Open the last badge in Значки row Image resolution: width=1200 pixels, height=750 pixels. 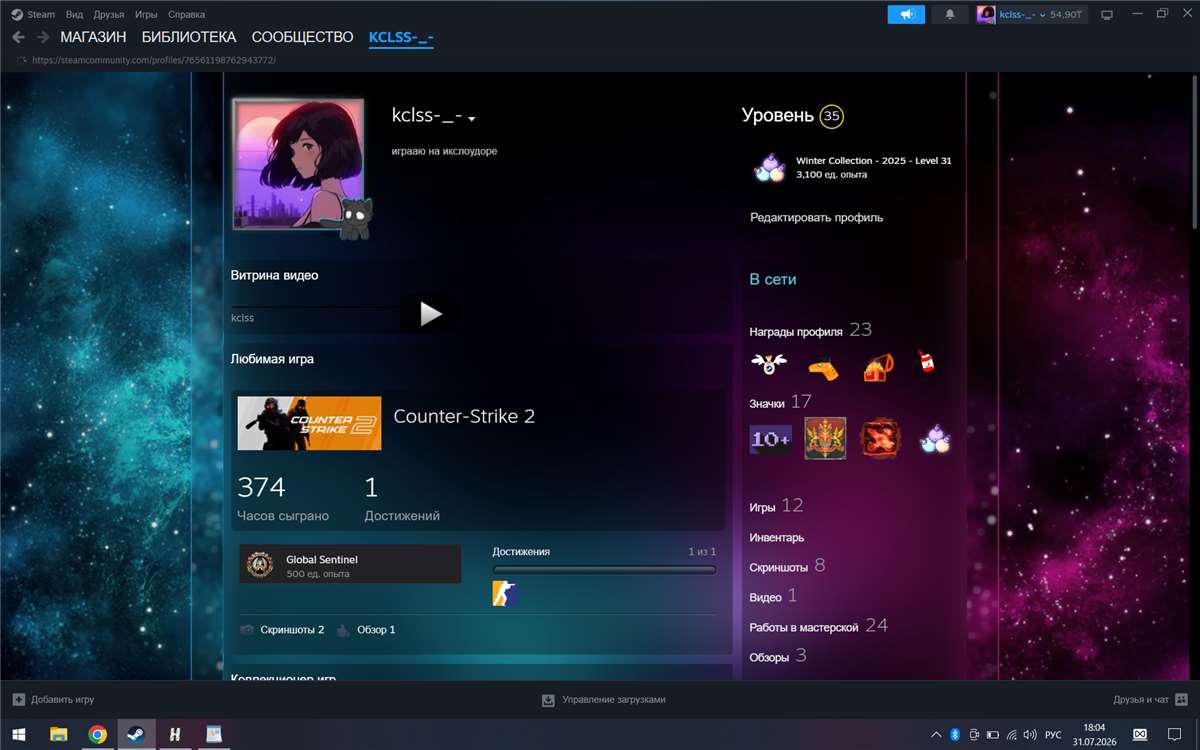[x=935, y=439]
